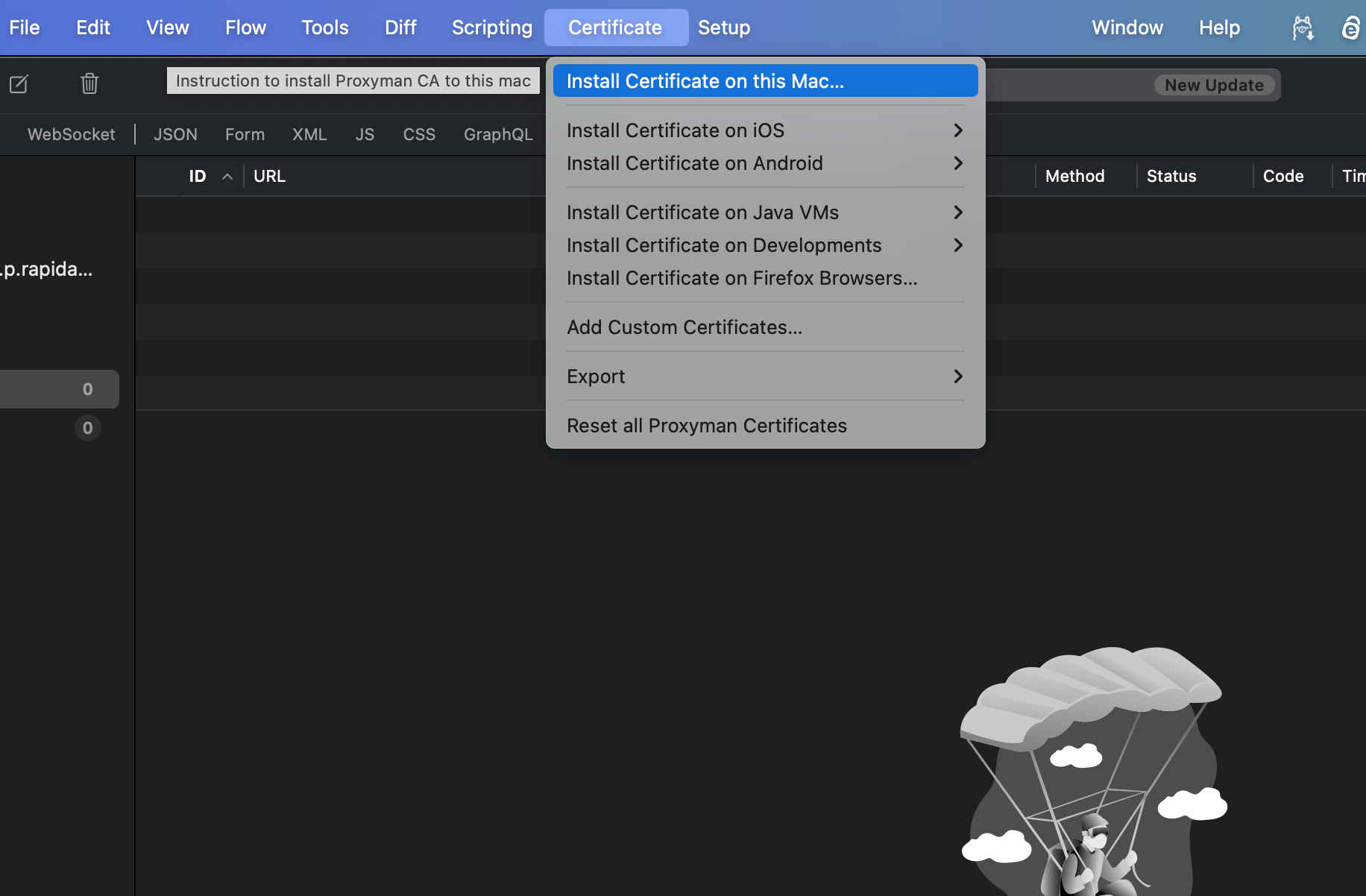Viewport: 1366px width, 896px height.
Task: Open the Scripting menu
Action: click(492, 28)
